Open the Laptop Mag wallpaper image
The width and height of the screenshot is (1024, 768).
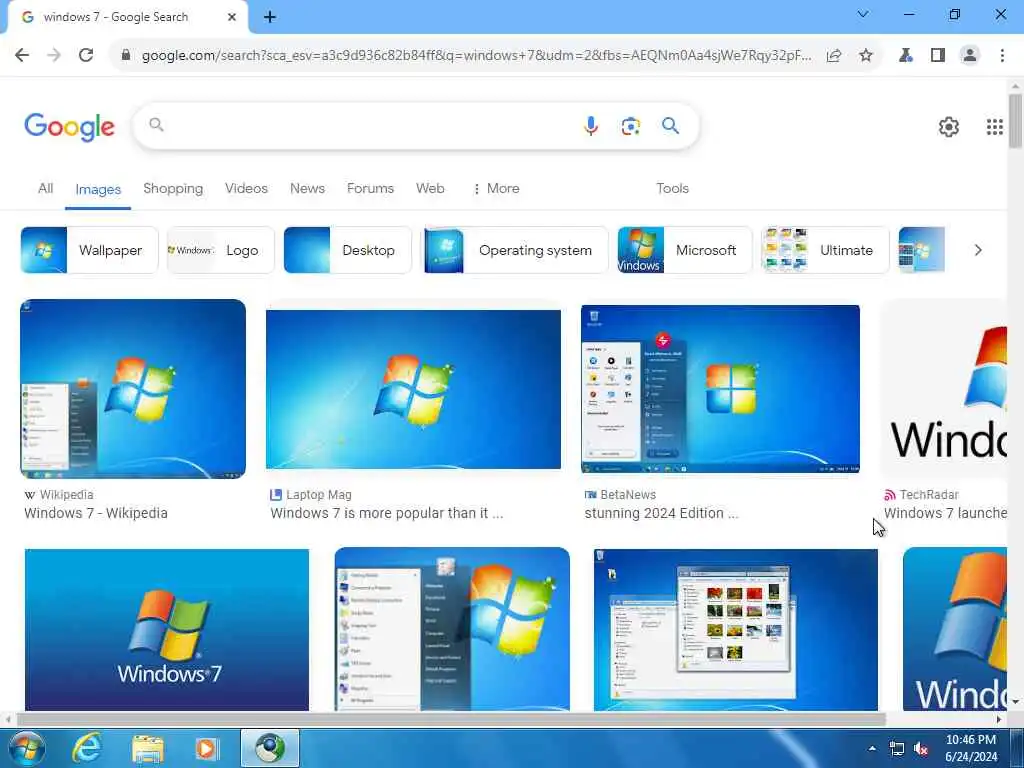413,389
